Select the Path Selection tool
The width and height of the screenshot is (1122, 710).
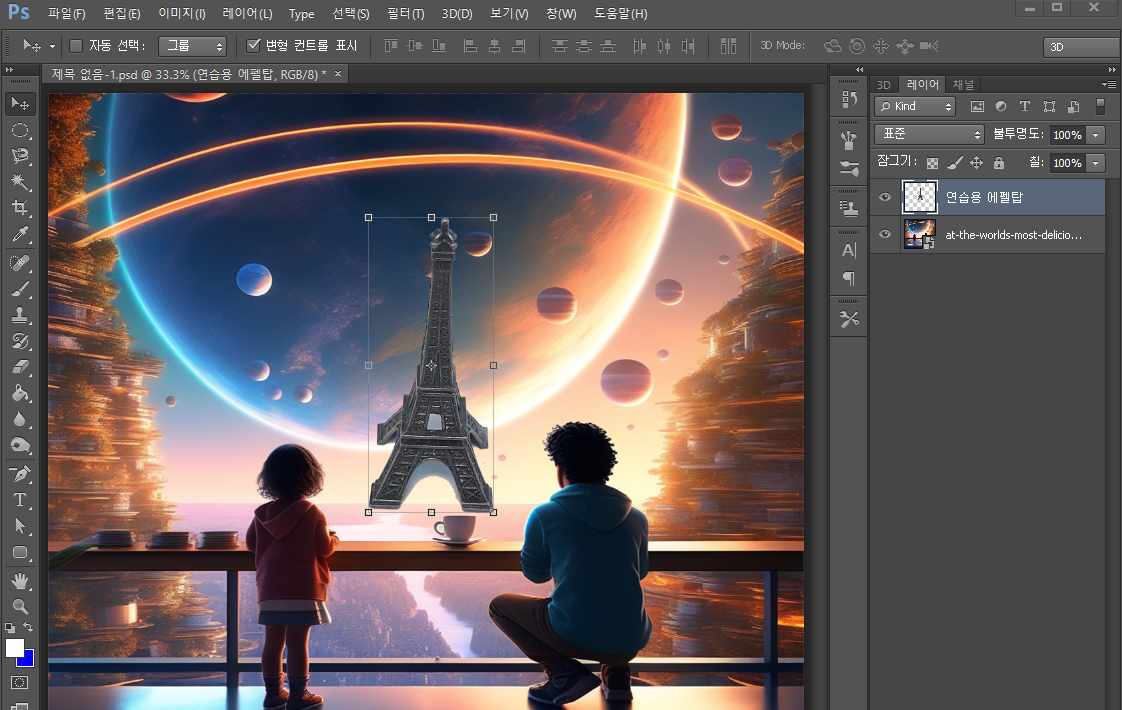(20, 526)
